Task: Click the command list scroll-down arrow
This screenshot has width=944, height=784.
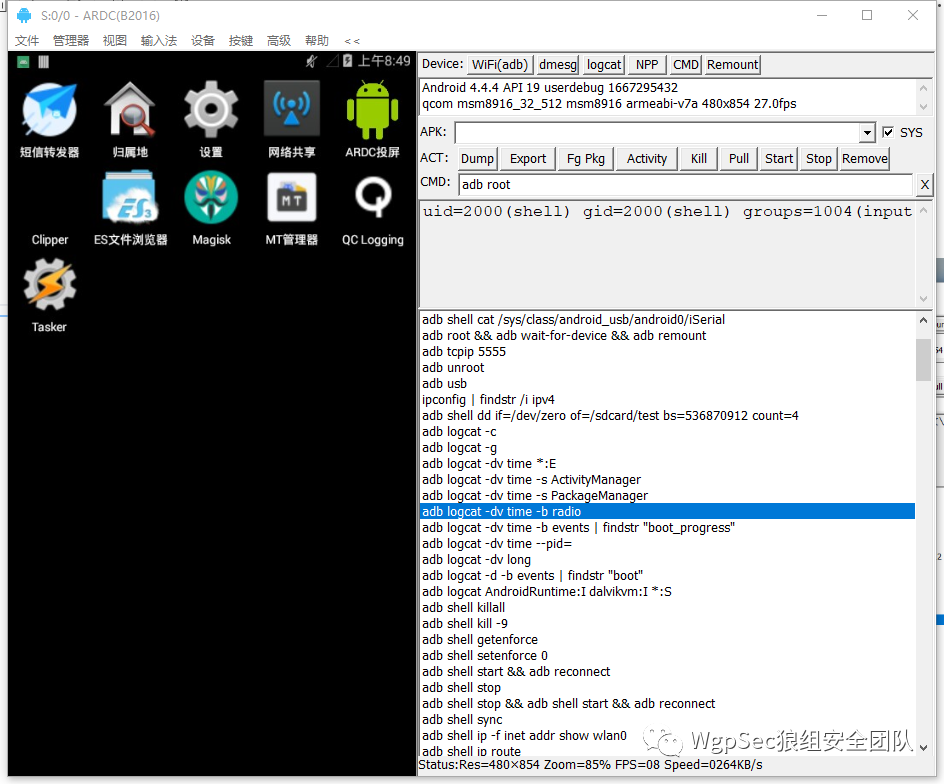Action: coord(923,747)
